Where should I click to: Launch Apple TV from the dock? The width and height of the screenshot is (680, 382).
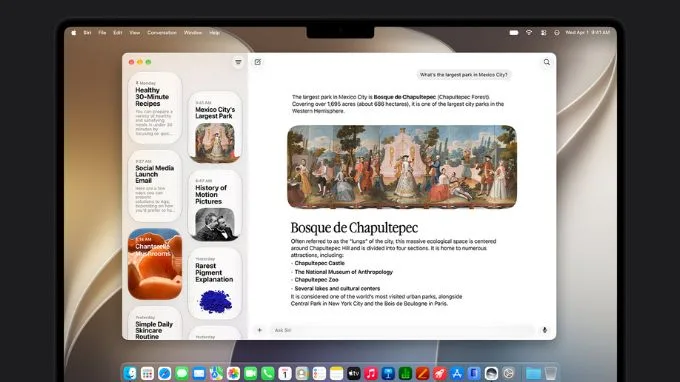pyautogui.click(x=353, y=373)
